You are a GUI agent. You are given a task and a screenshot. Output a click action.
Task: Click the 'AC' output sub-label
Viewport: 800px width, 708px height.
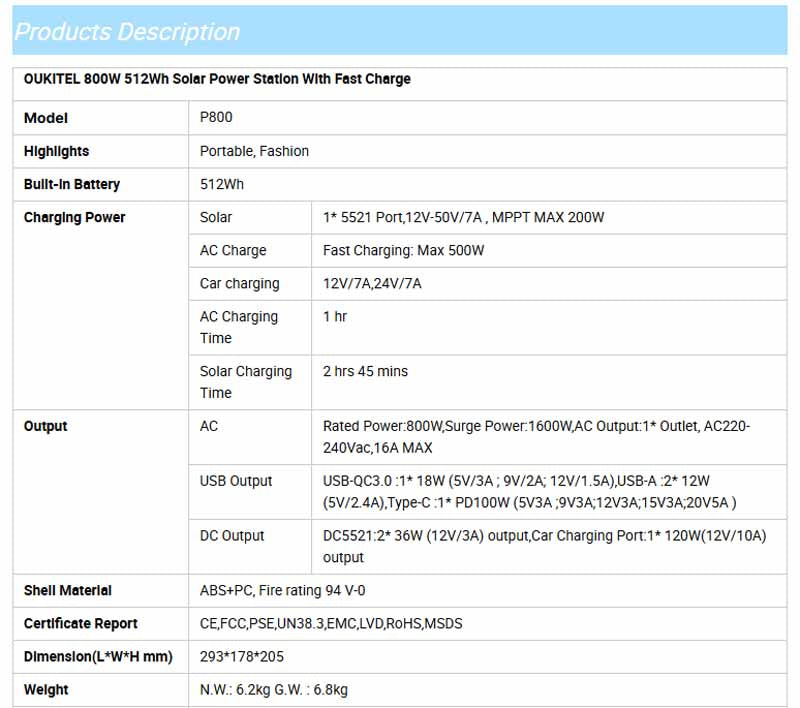209,426
